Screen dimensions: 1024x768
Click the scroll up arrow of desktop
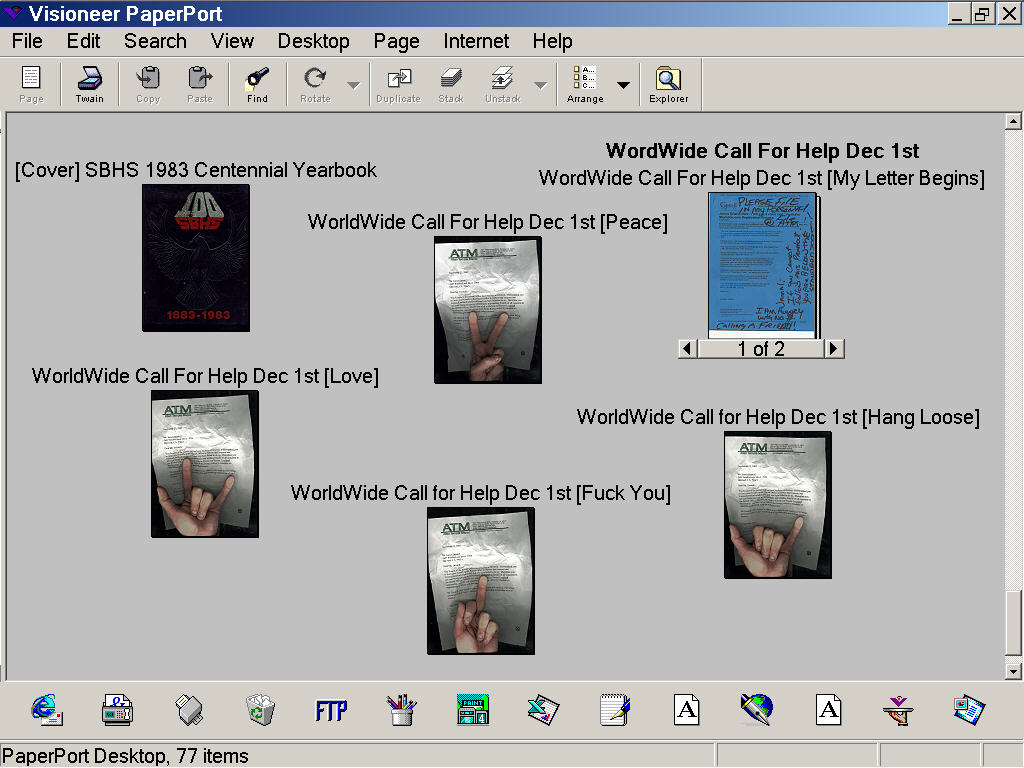(x=1013, y=121)
